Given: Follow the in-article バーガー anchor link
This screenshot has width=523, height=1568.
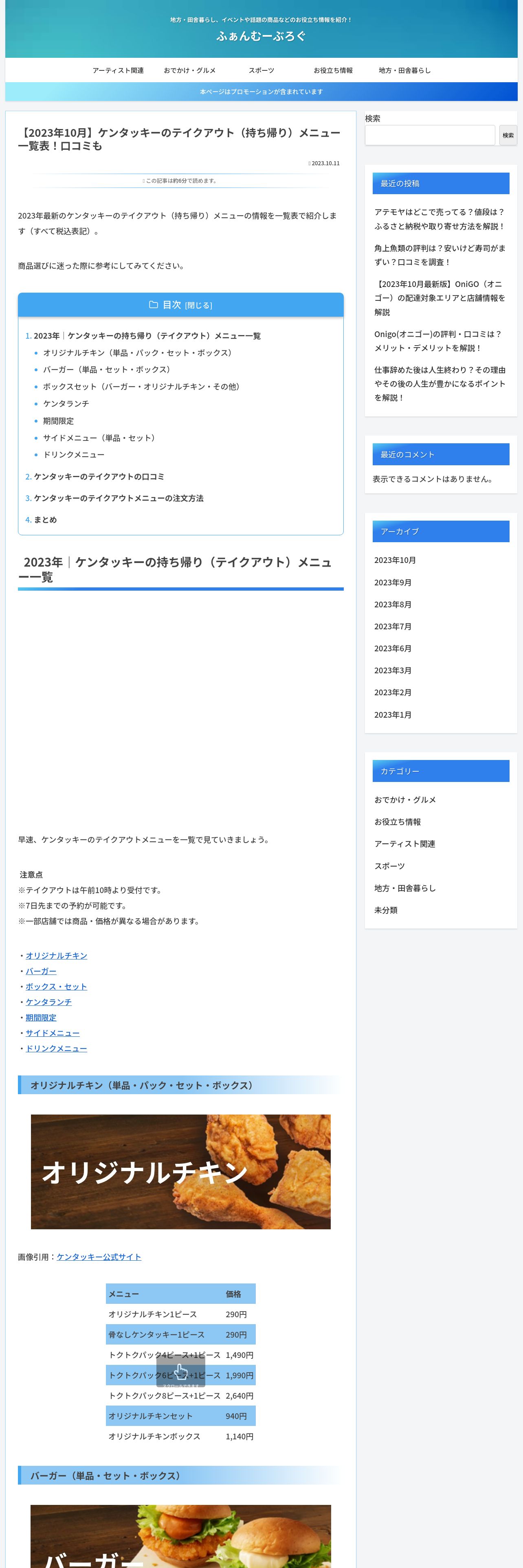Looking at the screenshot, I should pyautogui.click(x=41, y=972).
